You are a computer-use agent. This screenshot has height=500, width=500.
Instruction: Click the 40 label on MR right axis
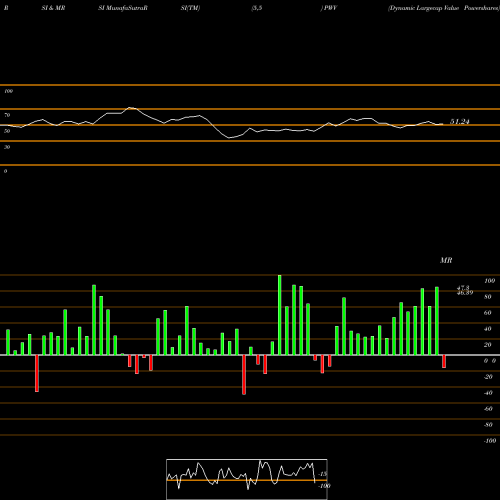488,329
